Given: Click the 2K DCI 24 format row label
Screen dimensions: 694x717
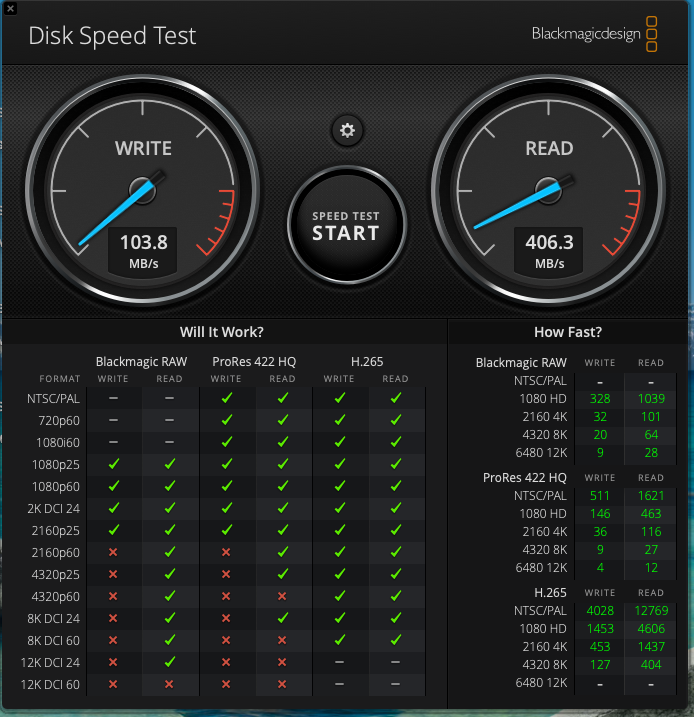Looking at the screenshot, I should pos(53,508).
